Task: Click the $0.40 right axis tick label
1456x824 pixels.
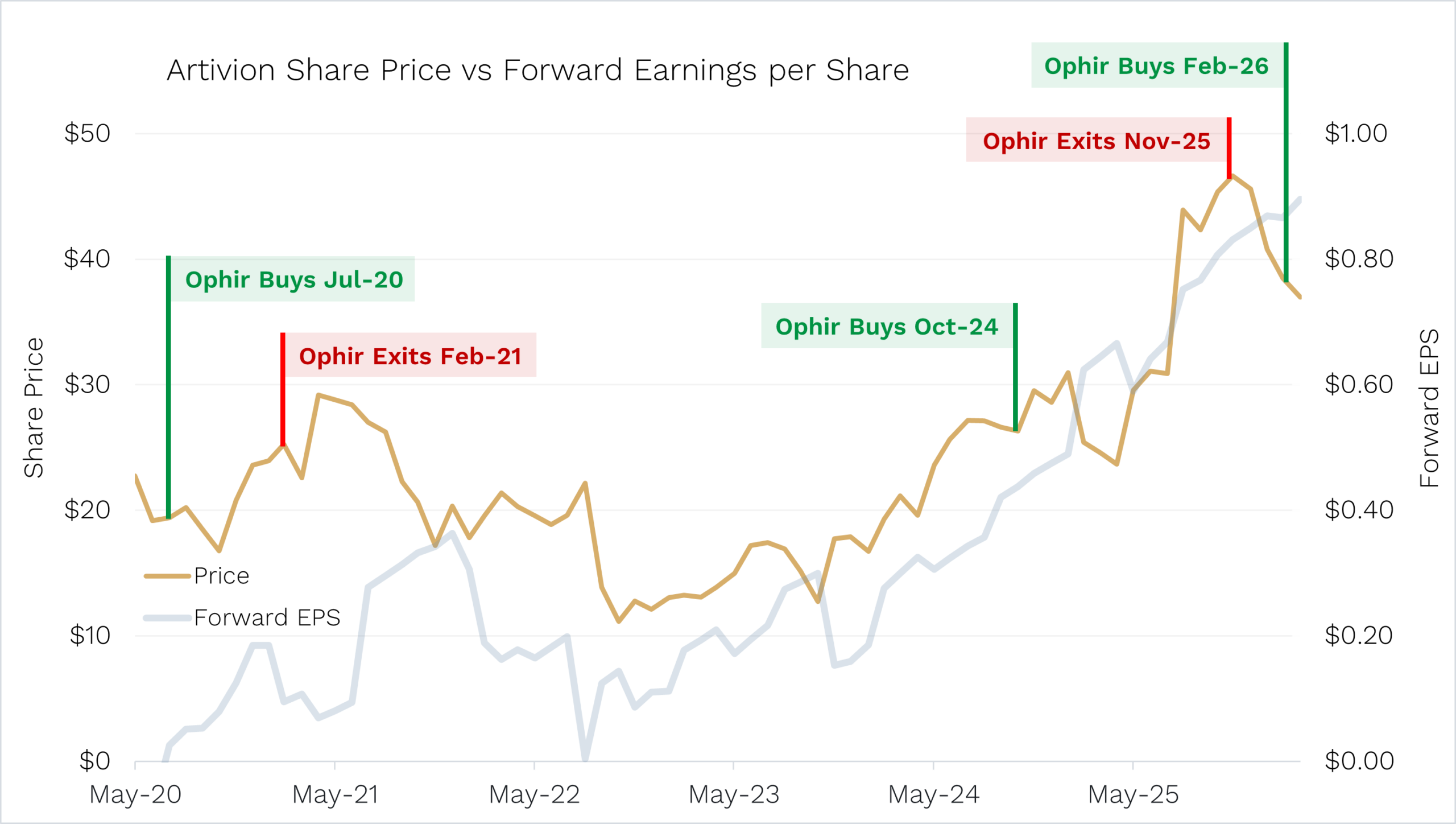Action: coord(1359,510)
